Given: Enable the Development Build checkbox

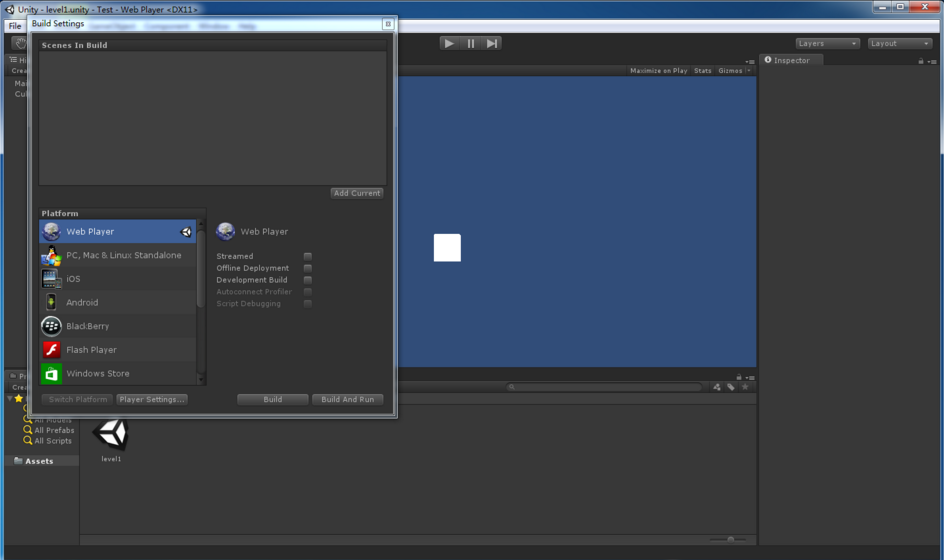Looking at the screenshot, I should point(308,280).
